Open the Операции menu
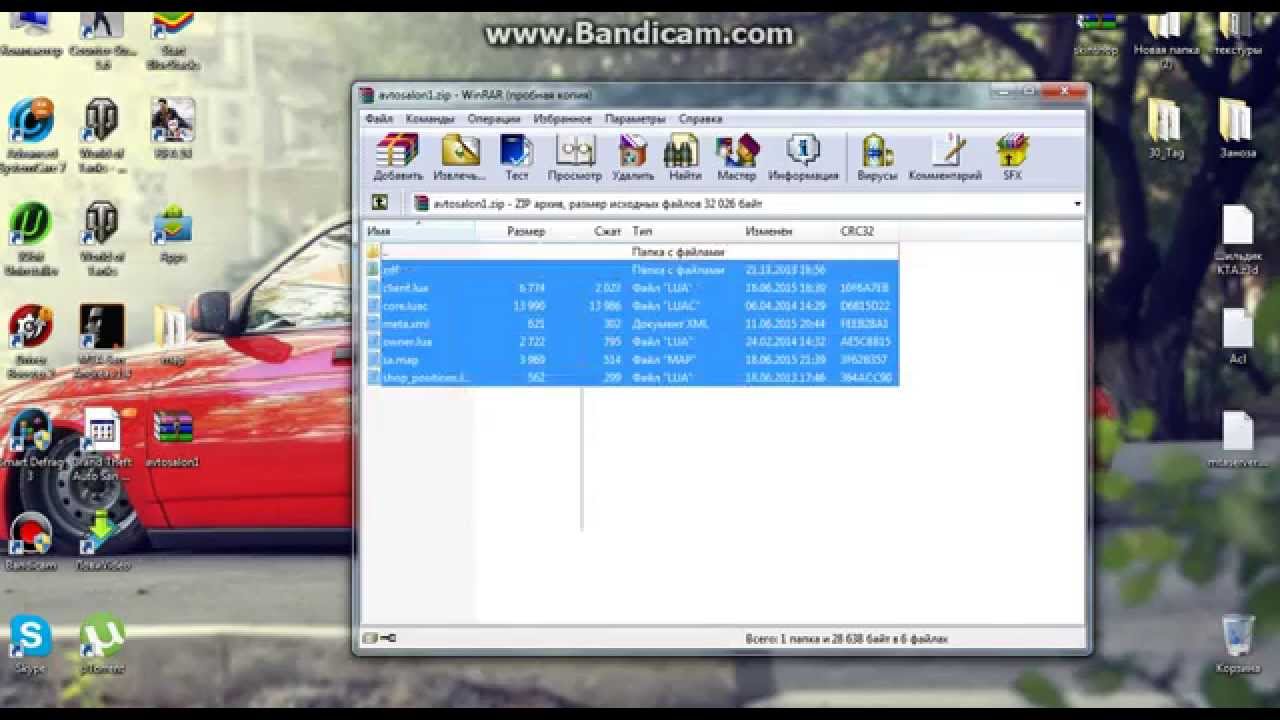Viewport: 1280px width, 720px height. click(494, 119)
